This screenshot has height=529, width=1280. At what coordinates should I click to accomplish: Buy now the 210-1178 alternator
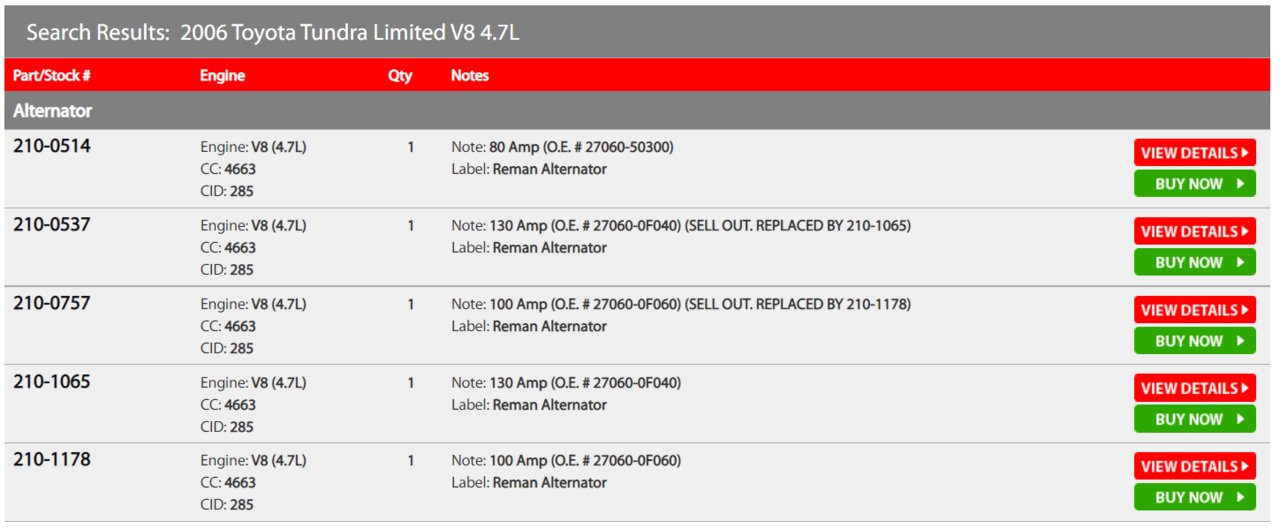click(x=1195, y=497)
